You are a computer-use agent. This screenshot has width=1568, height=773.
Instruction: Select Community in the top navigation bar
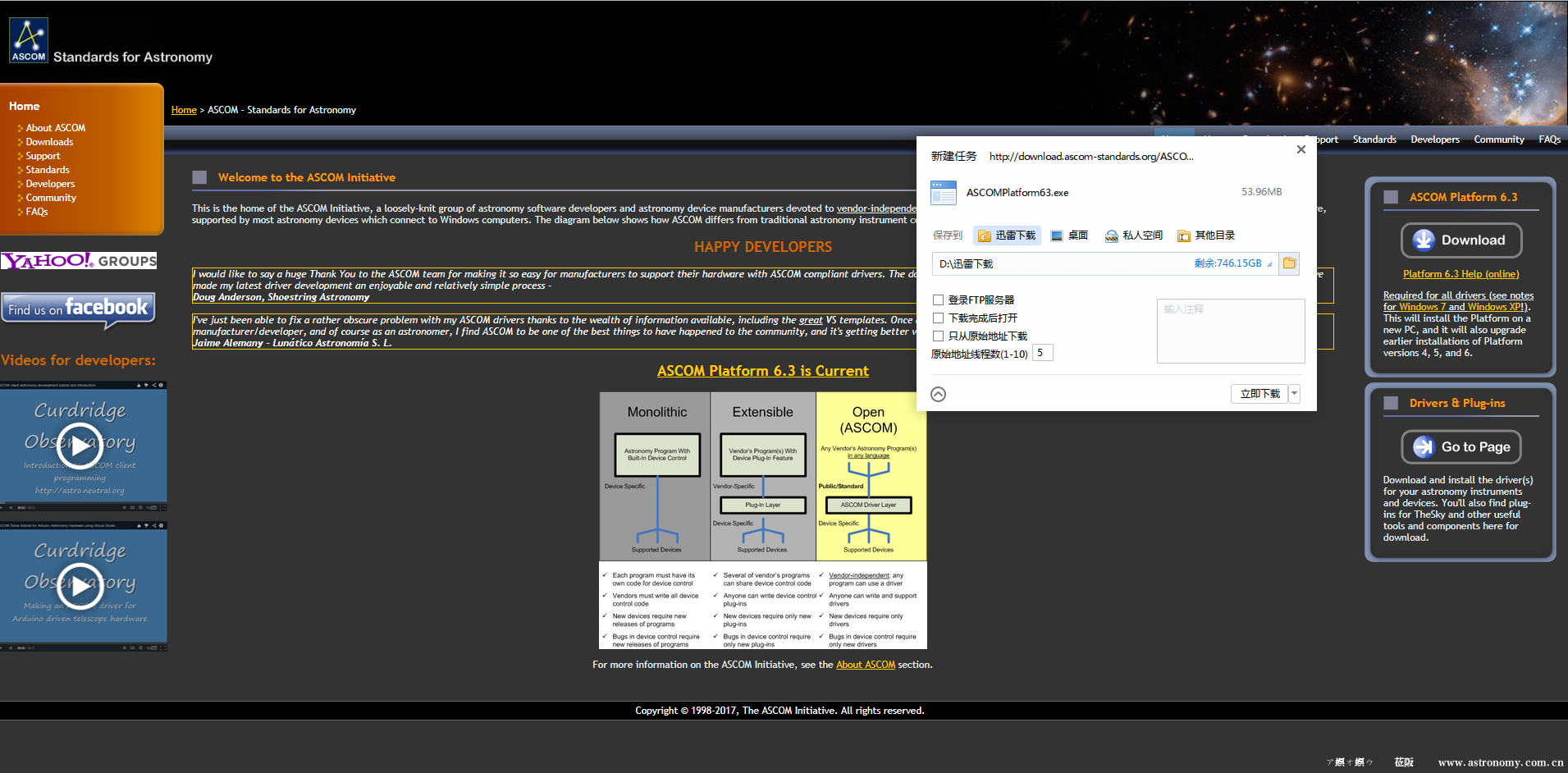[1499, 140]
